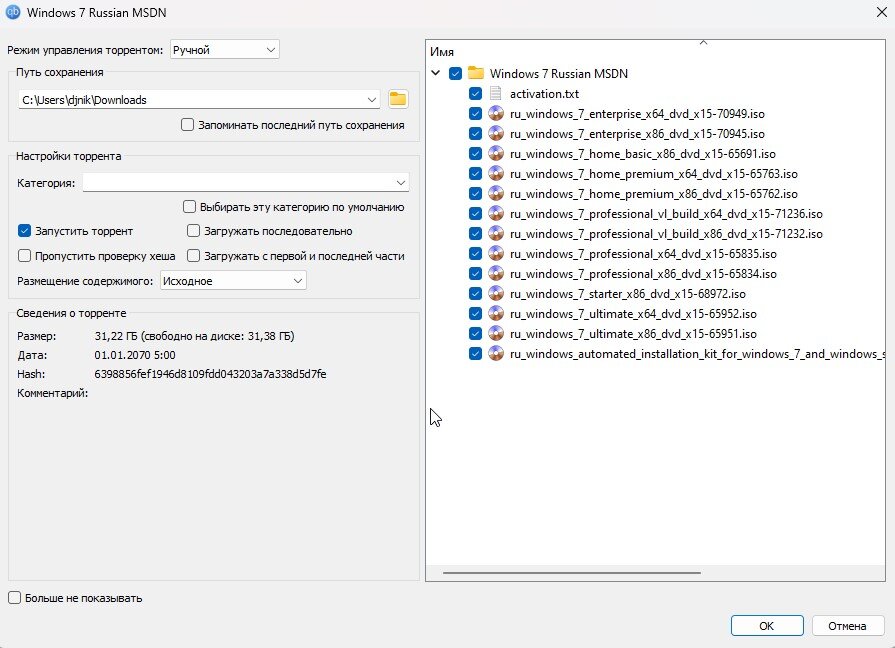
Task: Select file name ru_windows_7_professional_vl_build_x64 iso
Action: (666, 214)
